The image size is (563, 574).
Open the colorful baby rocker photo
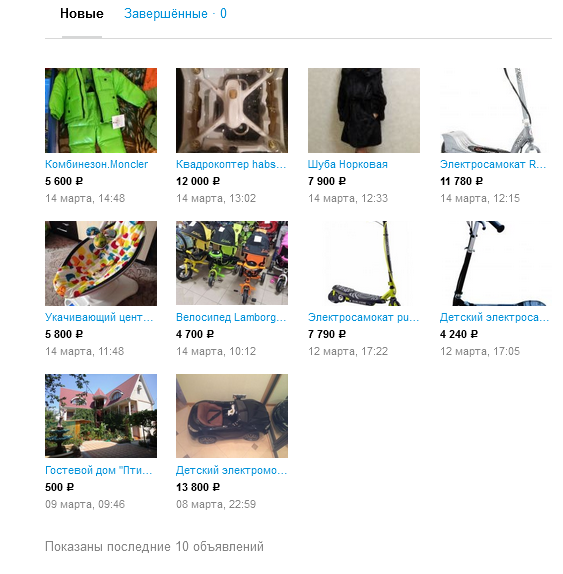coord(101,263)
